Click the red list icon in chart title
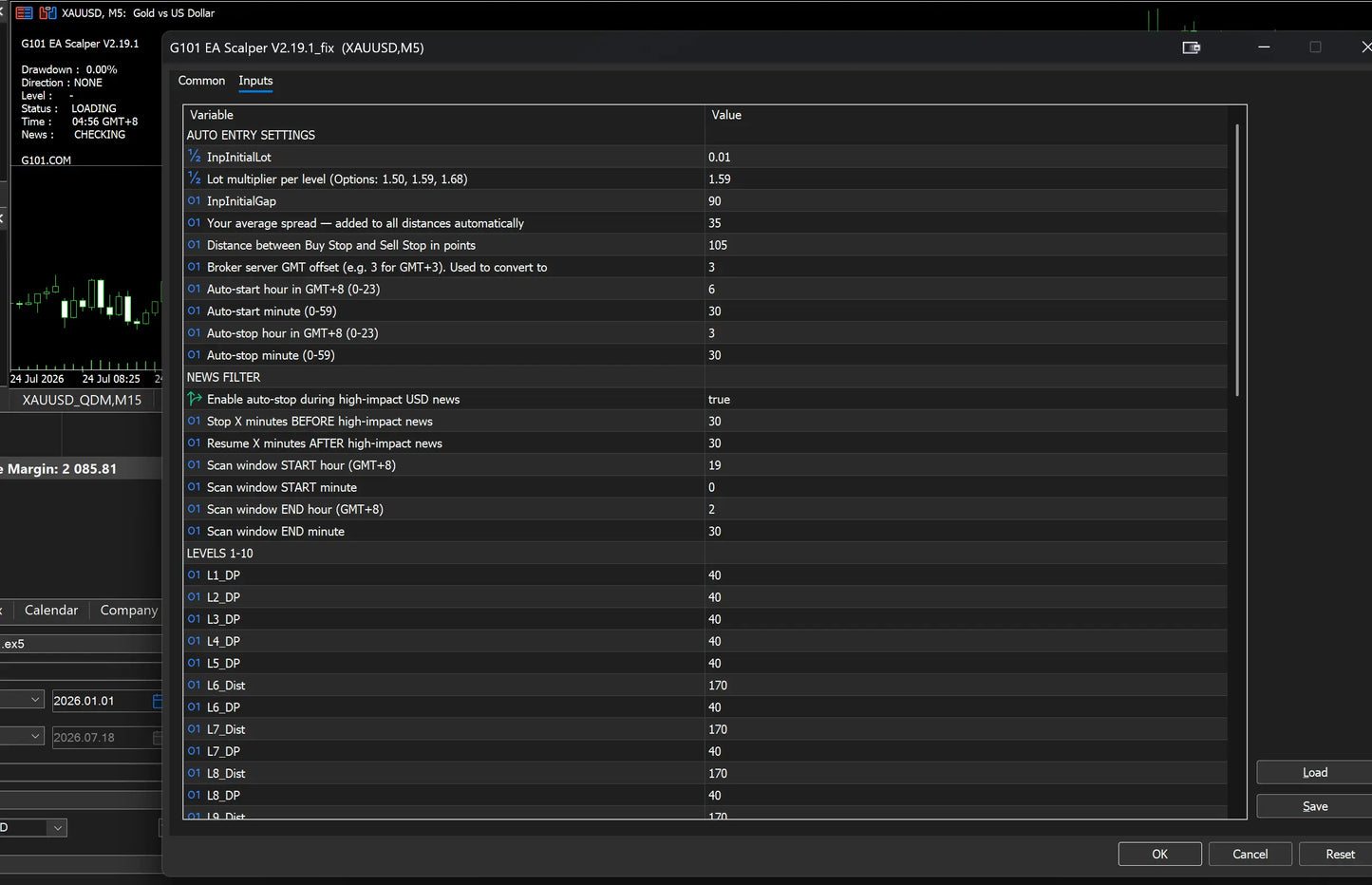The image size is (1372, 885). [x=24, y=12]
